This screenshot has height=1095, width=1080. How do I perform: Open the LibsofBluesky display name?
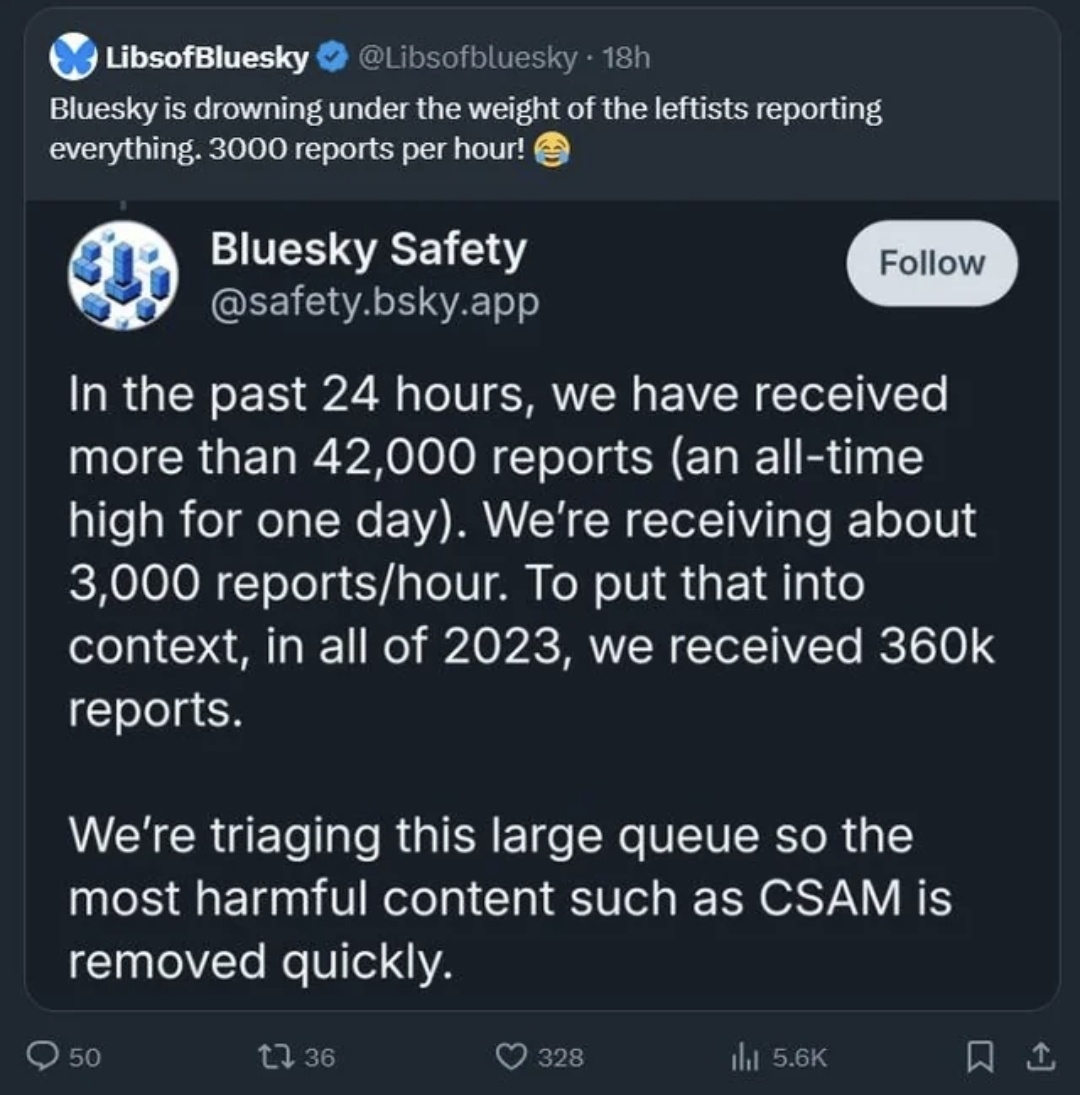pos(207,57)
